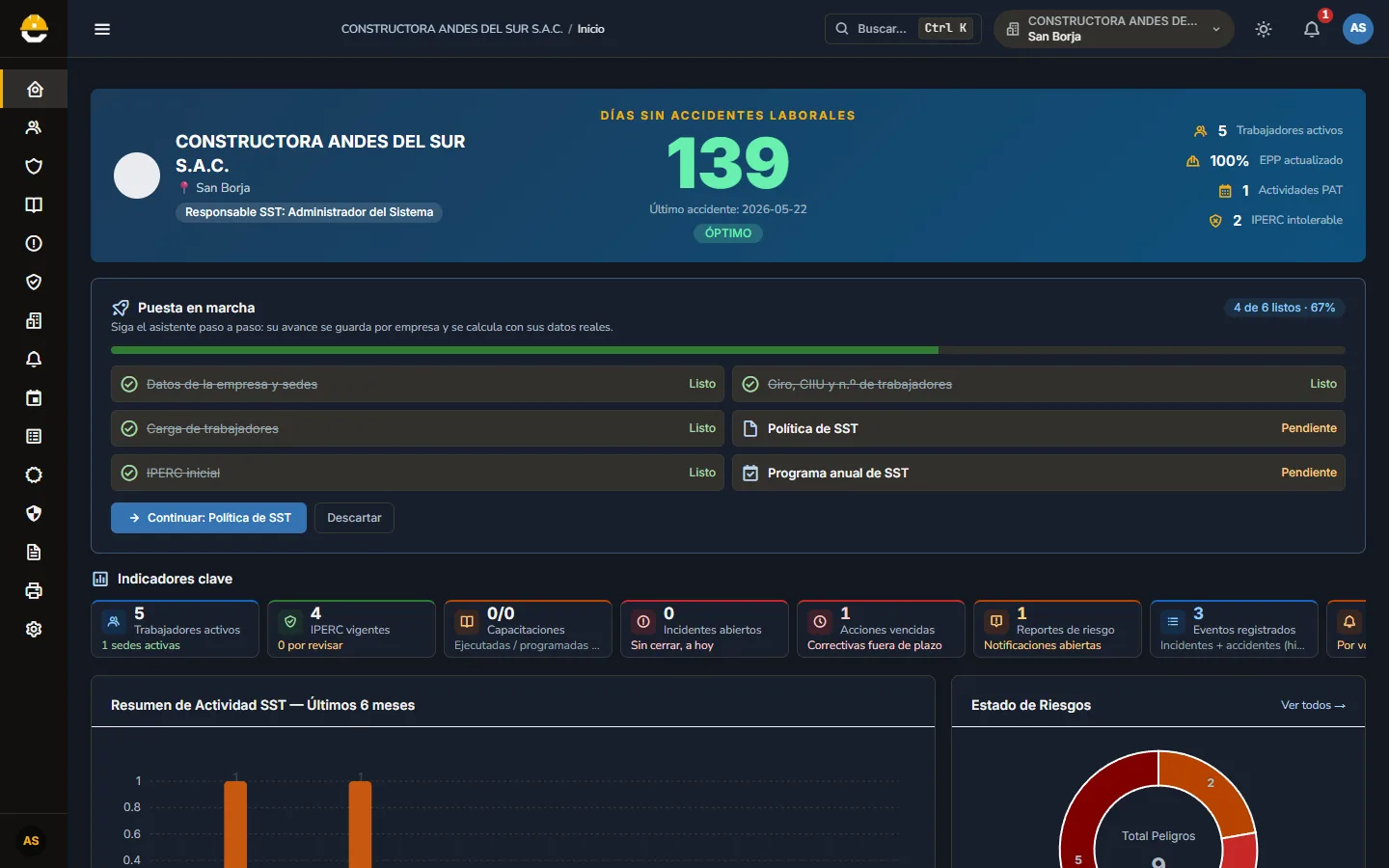The image size is (1389, 868).
Task: Open the calendar sidebar icon
Action: click(x=34, y=397)
